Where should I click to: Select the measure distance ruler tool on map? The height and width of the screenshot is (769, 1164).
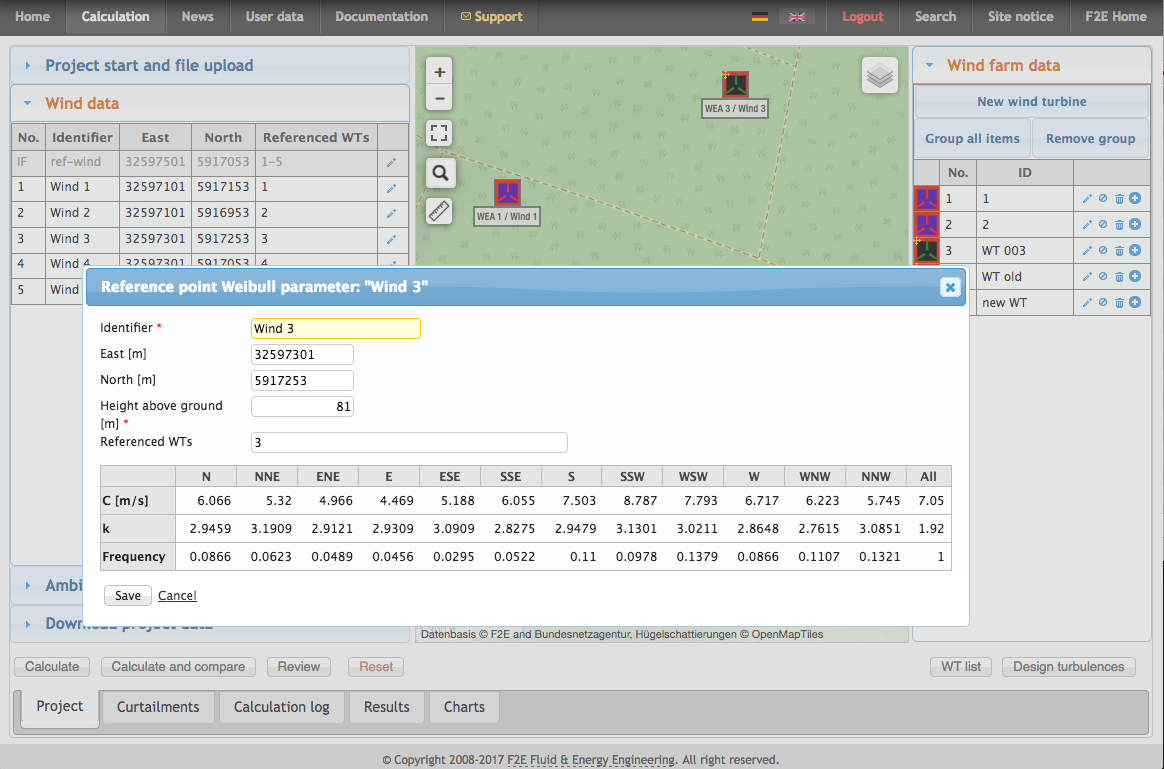[x=438, y=211]
